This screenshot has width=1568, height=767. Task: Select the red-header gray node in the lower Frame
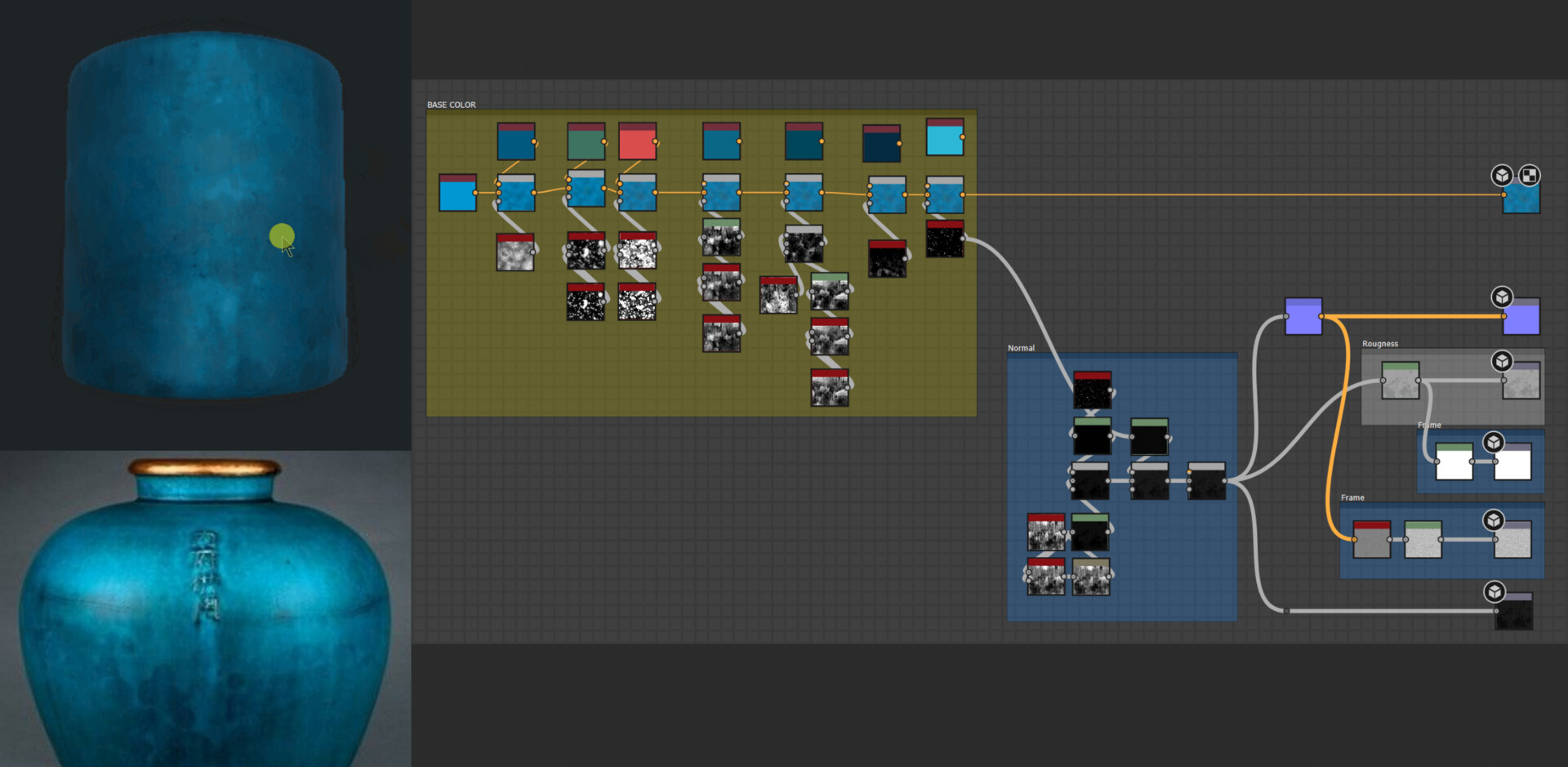[1371, 540]
